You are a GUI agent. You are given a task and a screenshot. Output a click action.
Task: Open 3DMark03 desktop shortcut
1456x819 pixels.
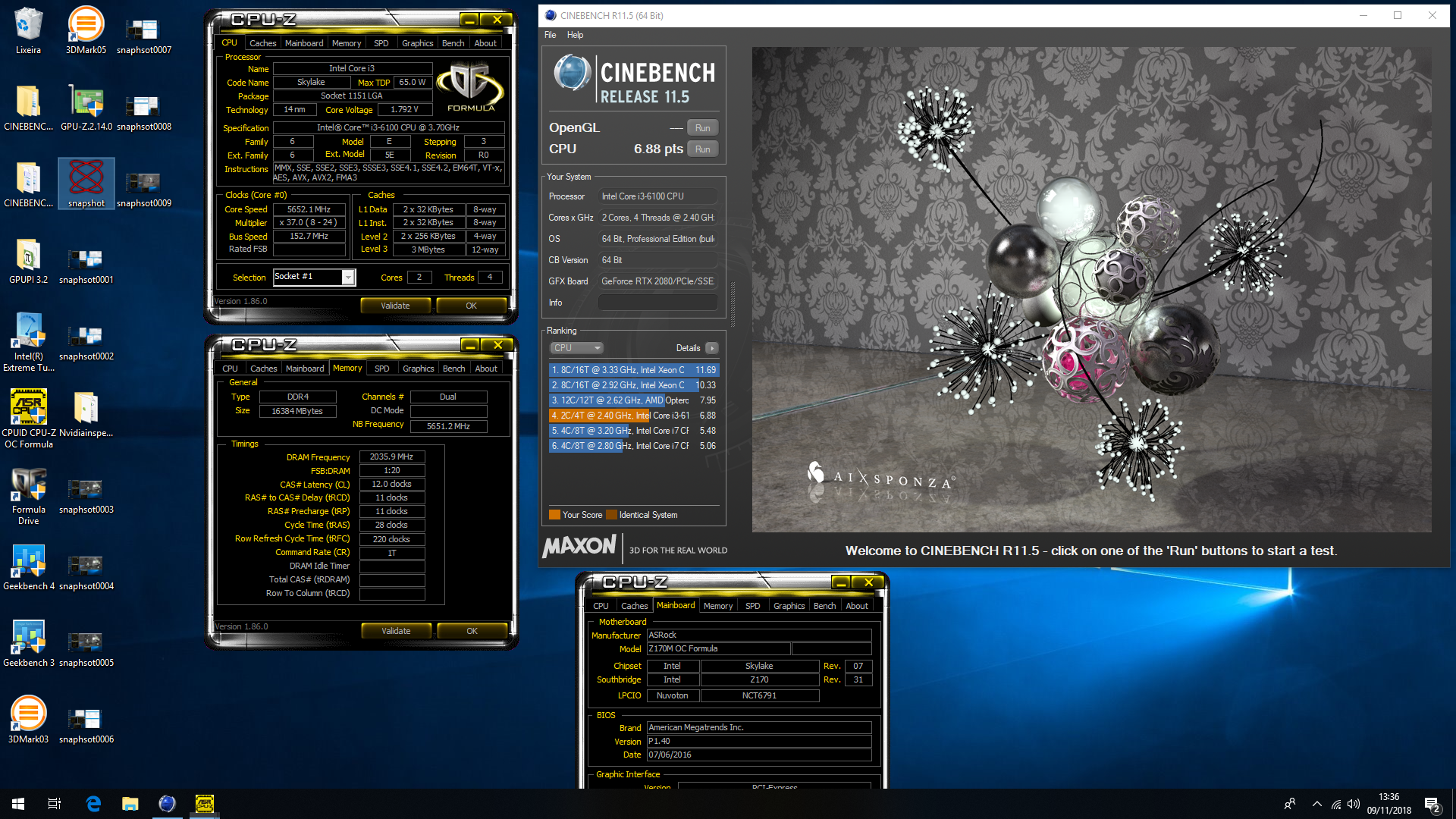28,720
